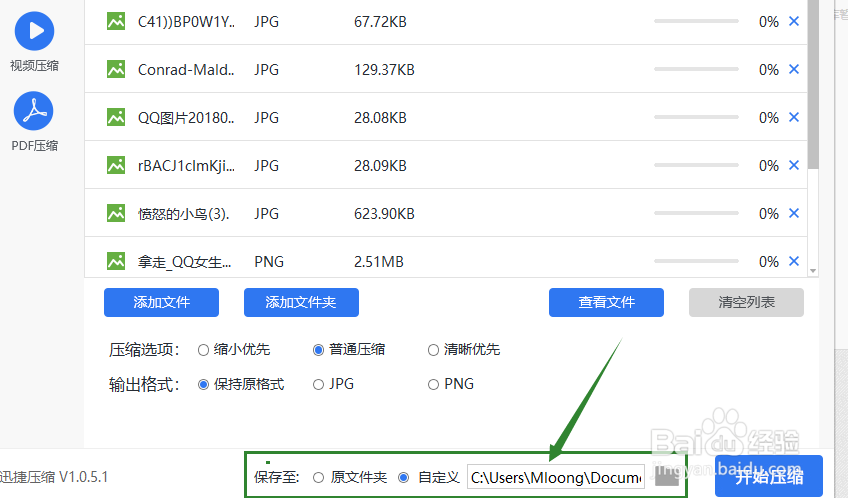Click image icon for 愤怒的小鸟(3) file

click(x=116, y=213)
